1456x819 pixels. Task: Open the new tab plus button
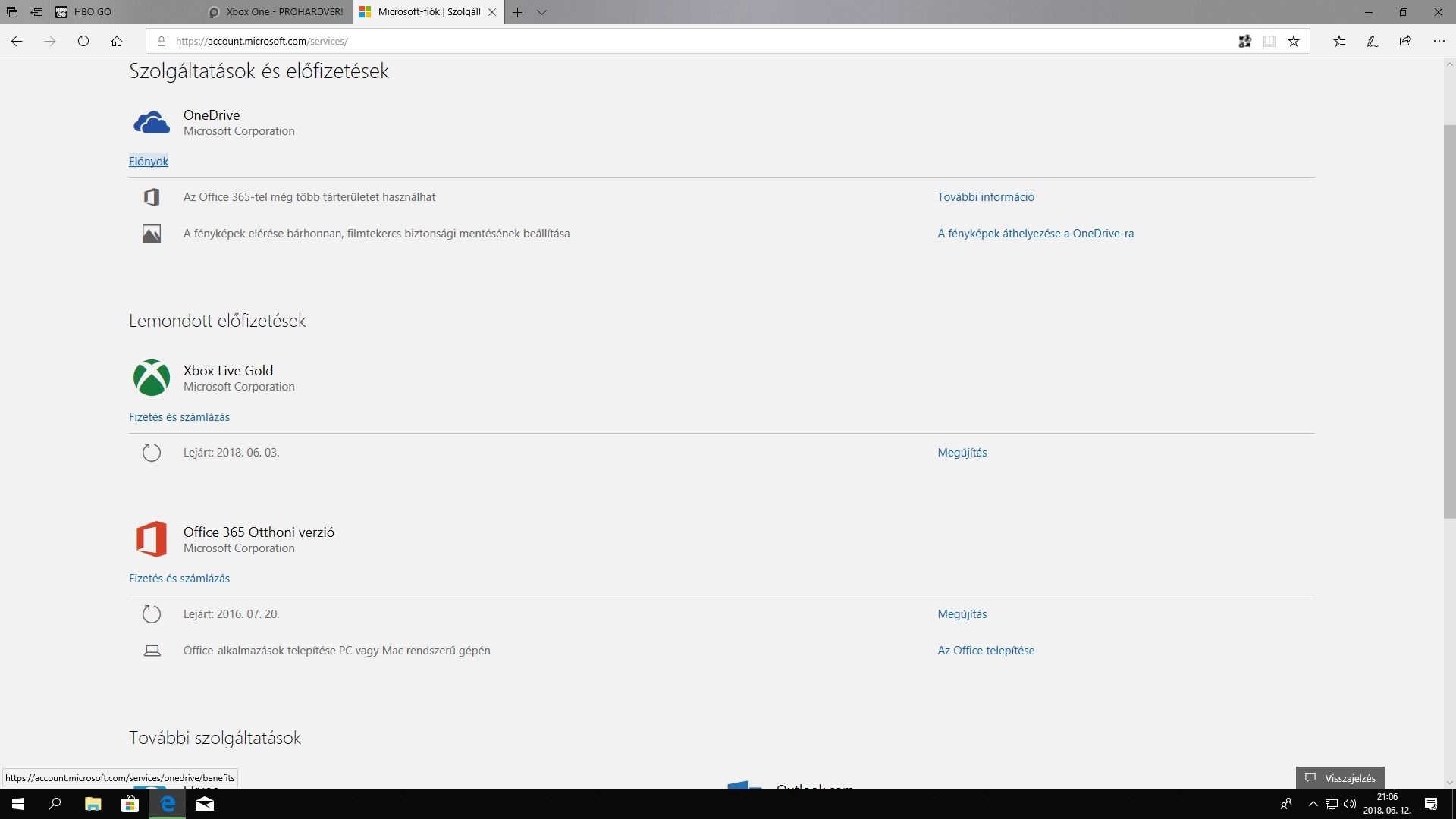[517, 12]
